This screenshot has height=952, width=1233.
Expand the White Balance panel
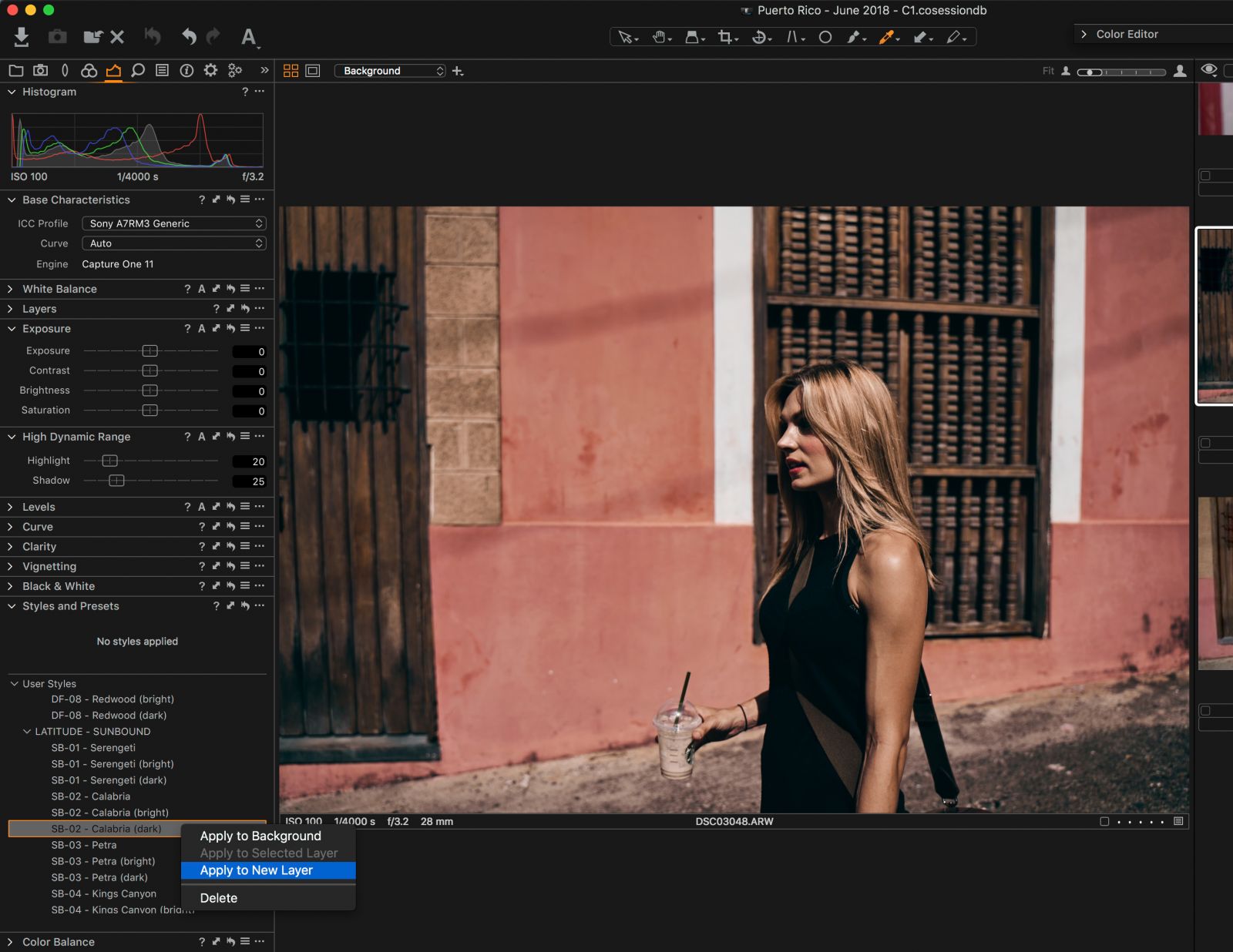click(10, 289)
